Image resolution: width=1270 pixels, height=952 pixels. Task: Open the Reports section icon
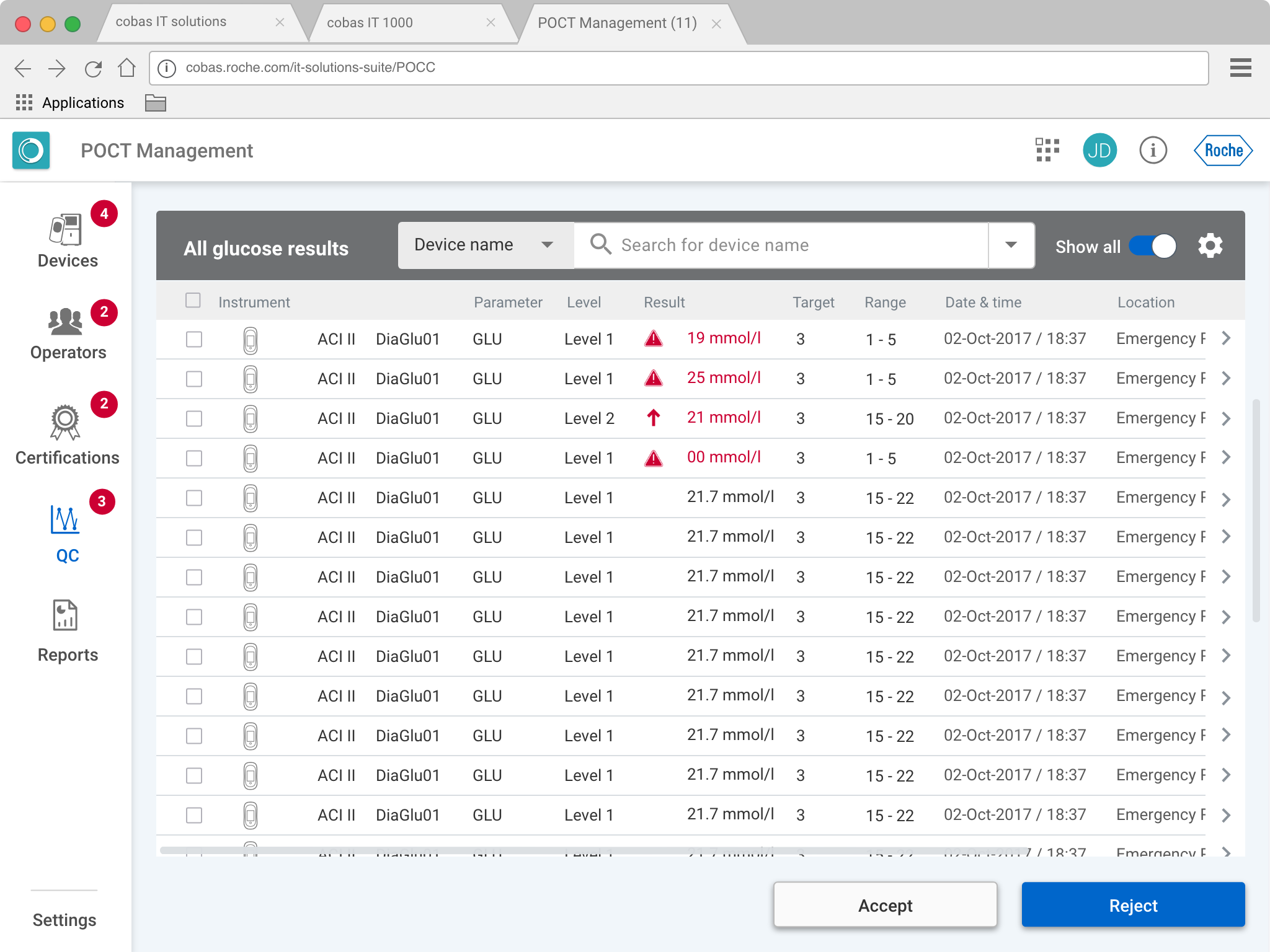pos(65,615)
